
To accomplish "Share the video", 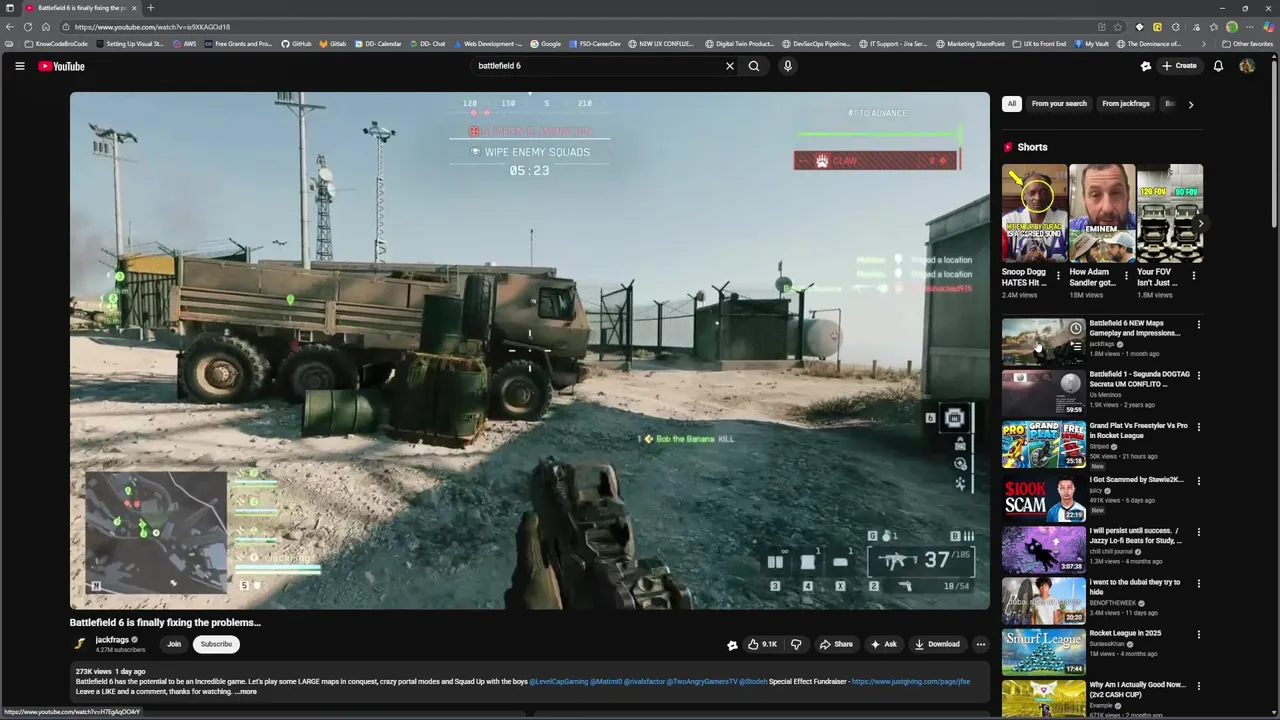I will (x=836, y=644).
